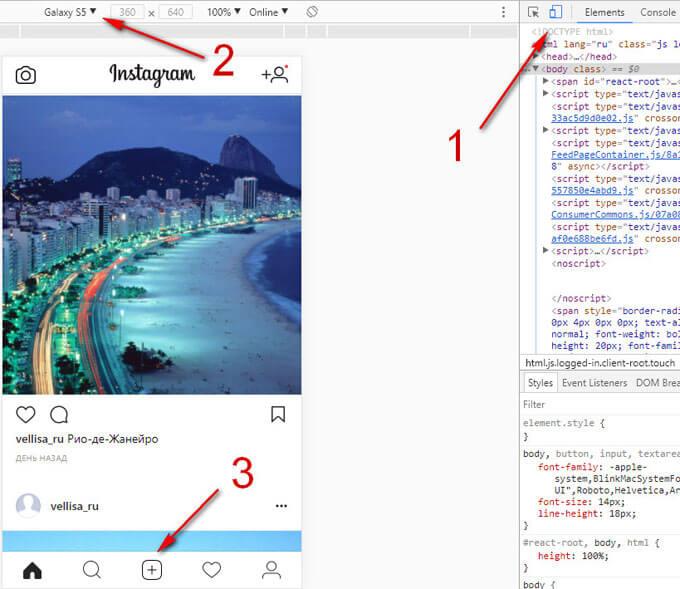Image resolution: width=680 pixels, height=589 pixels.
Task: Open the 100% zoom dropdown
Action: (x=223, y=12)
